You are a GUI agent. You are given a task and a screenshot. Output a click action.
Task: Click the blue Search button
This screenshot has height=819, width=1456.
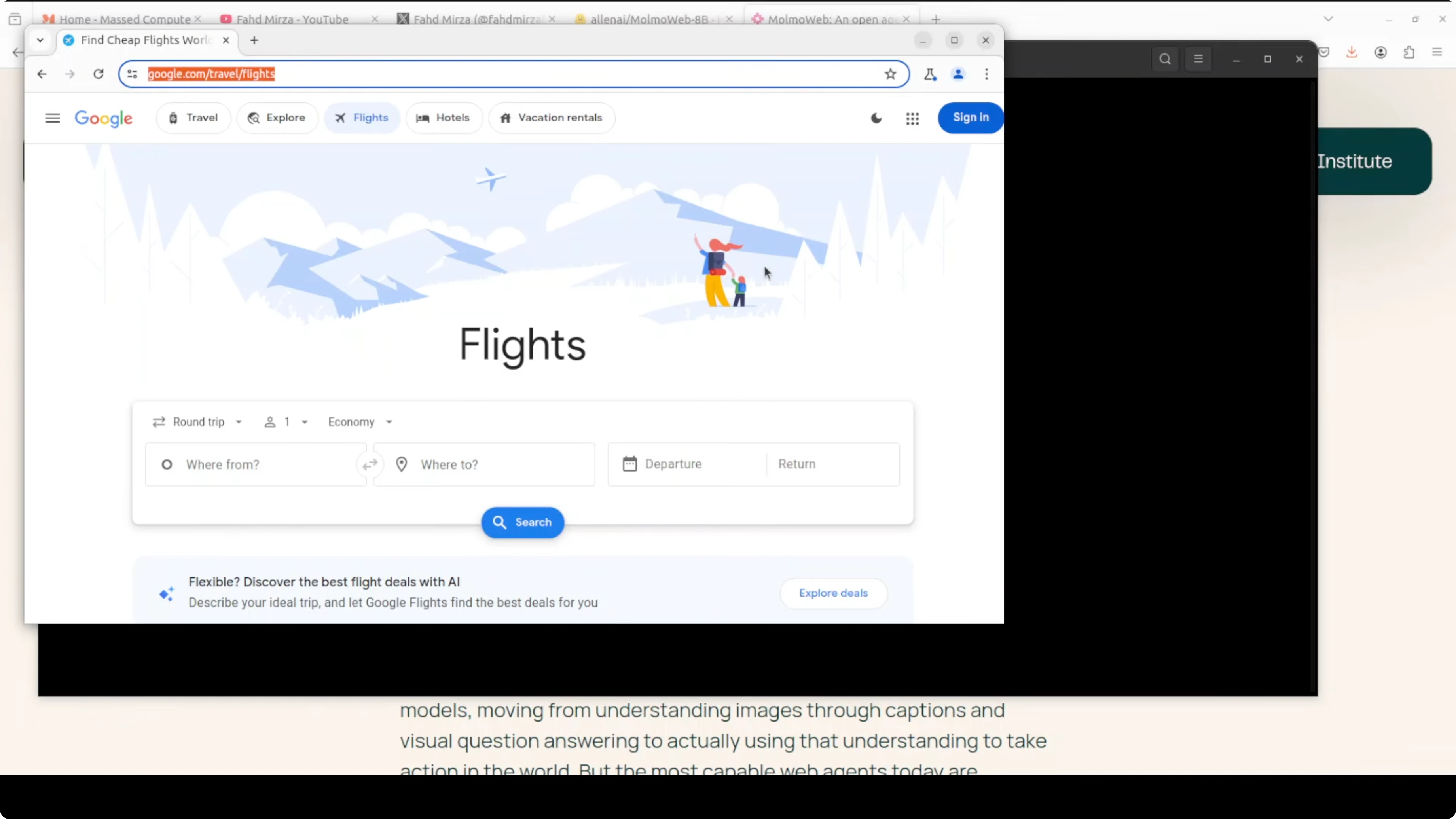pos(522,522)
